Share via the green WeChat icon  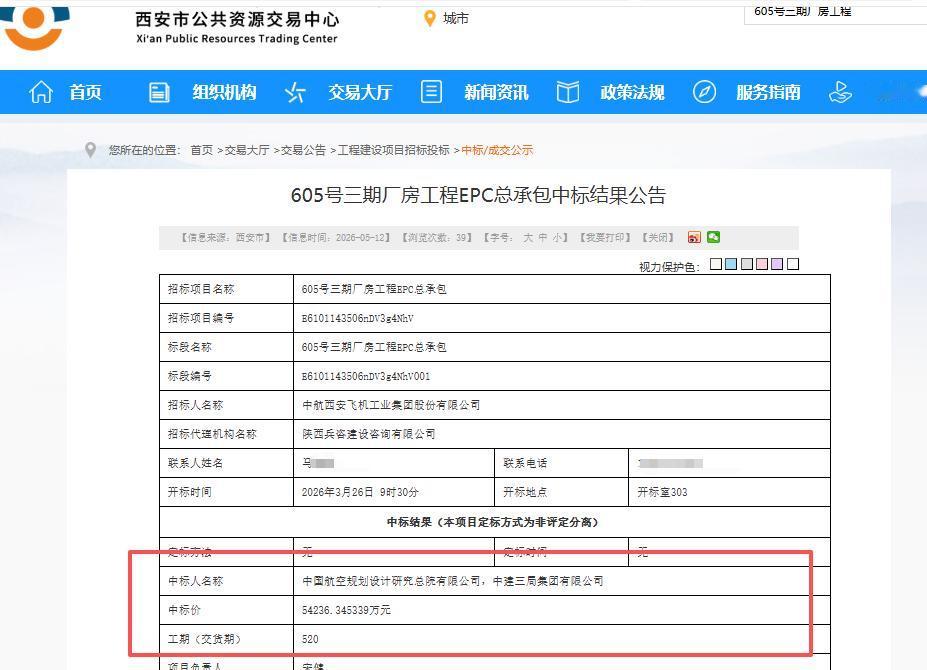pos(713,237)
